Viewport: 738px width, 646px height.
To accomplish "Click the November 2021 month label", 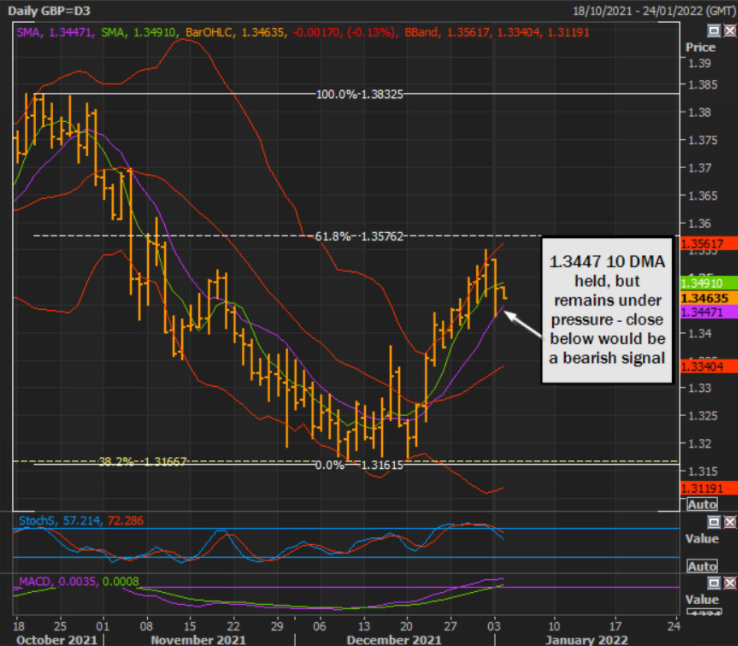I will (x=198, y=640).
